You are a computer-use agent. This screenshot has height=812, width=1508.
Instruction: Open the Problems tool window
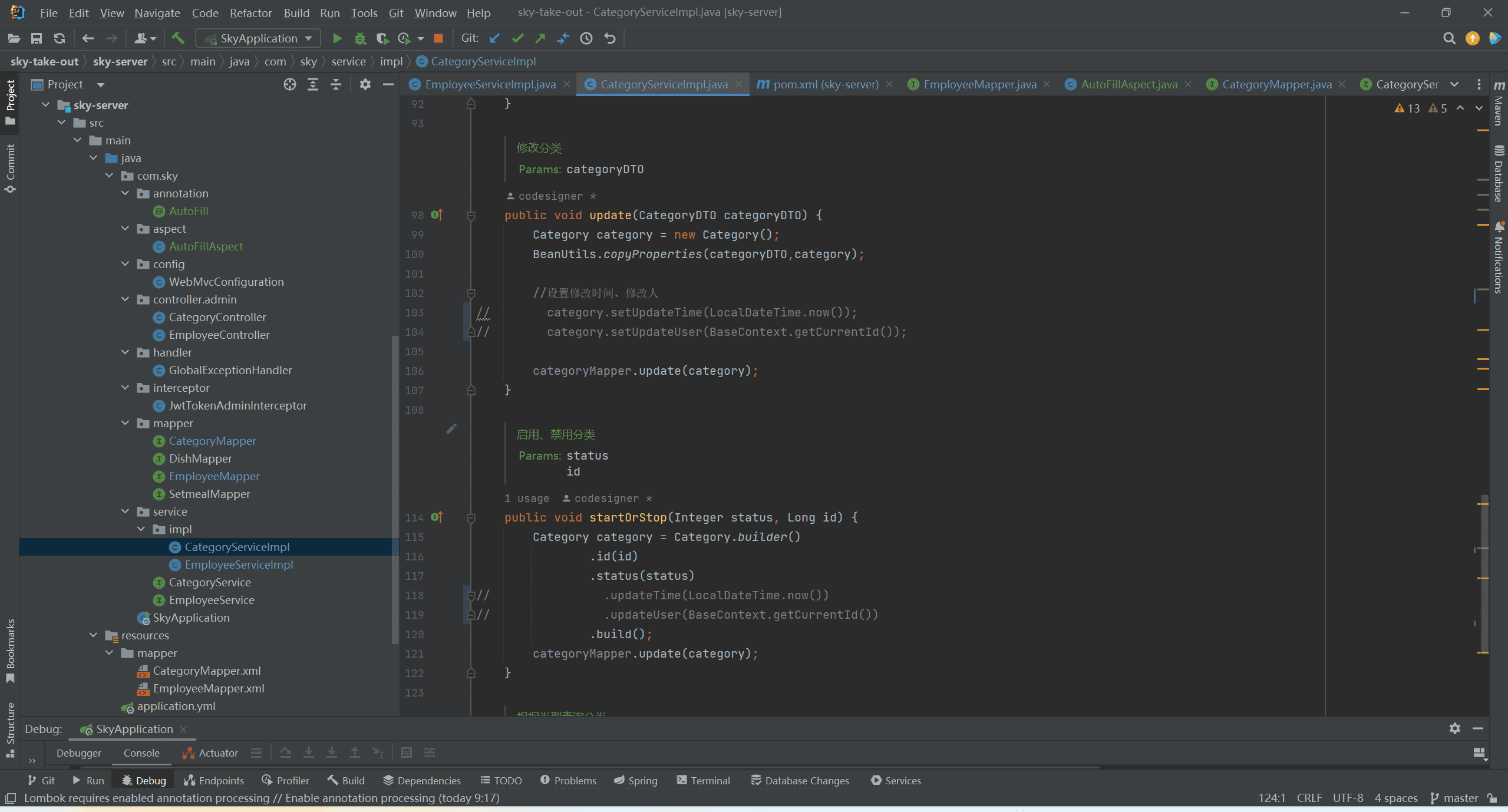(568, 780)
